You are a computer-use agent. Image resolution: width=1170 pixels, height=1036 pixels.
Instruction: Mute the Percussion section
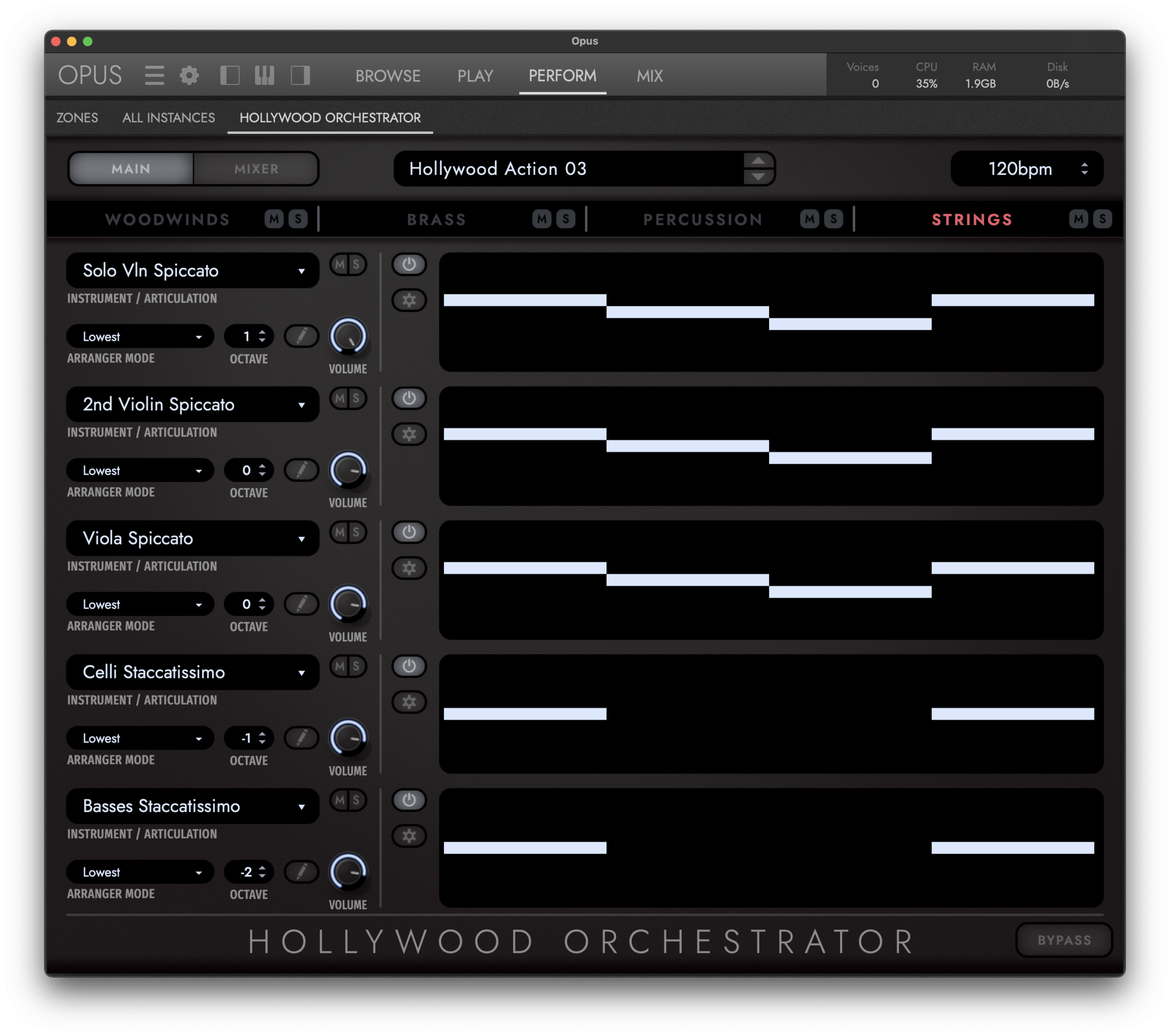tap(809, 218)
